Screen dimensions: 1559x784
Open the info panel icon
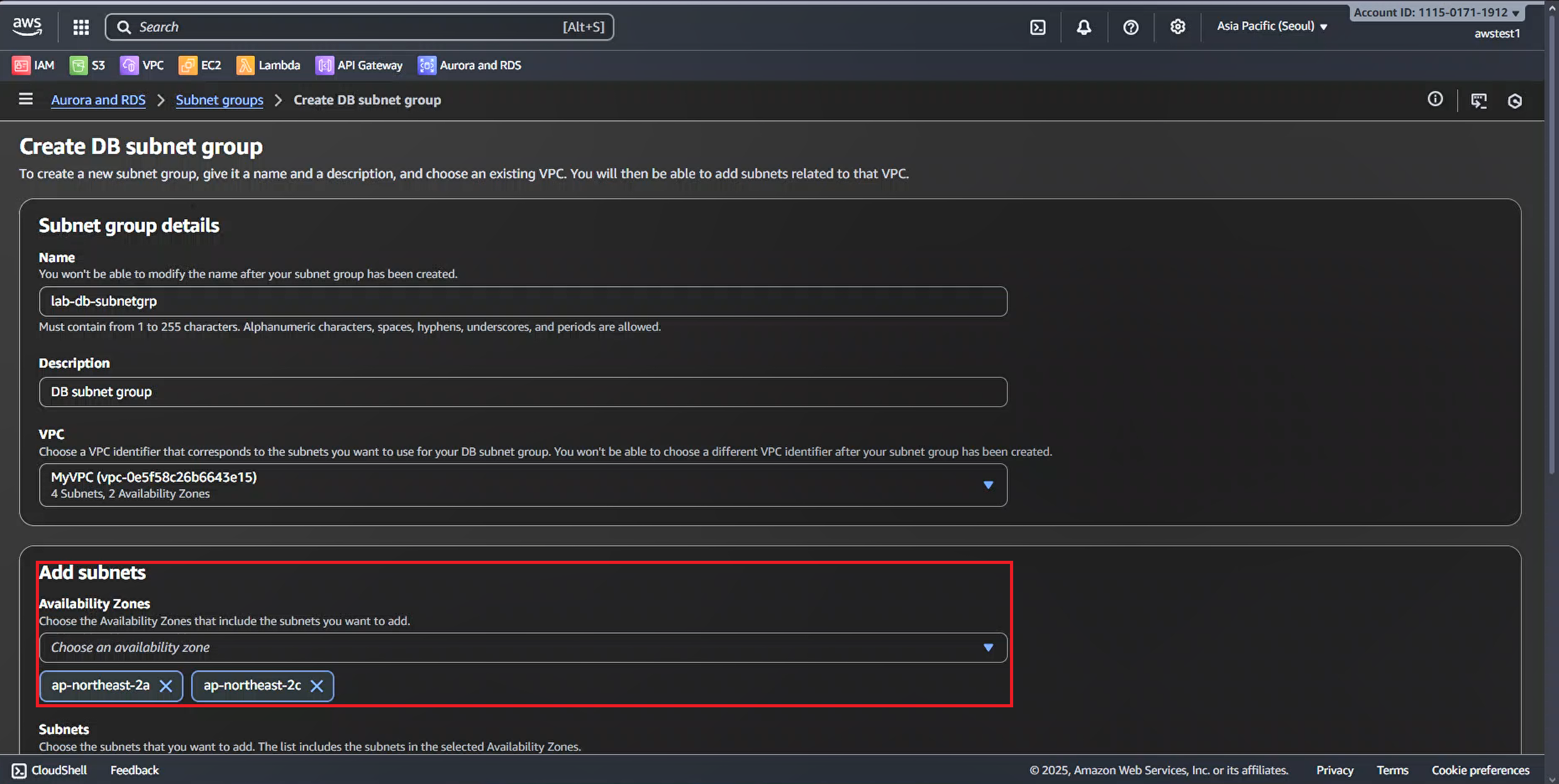point(1434,99)
